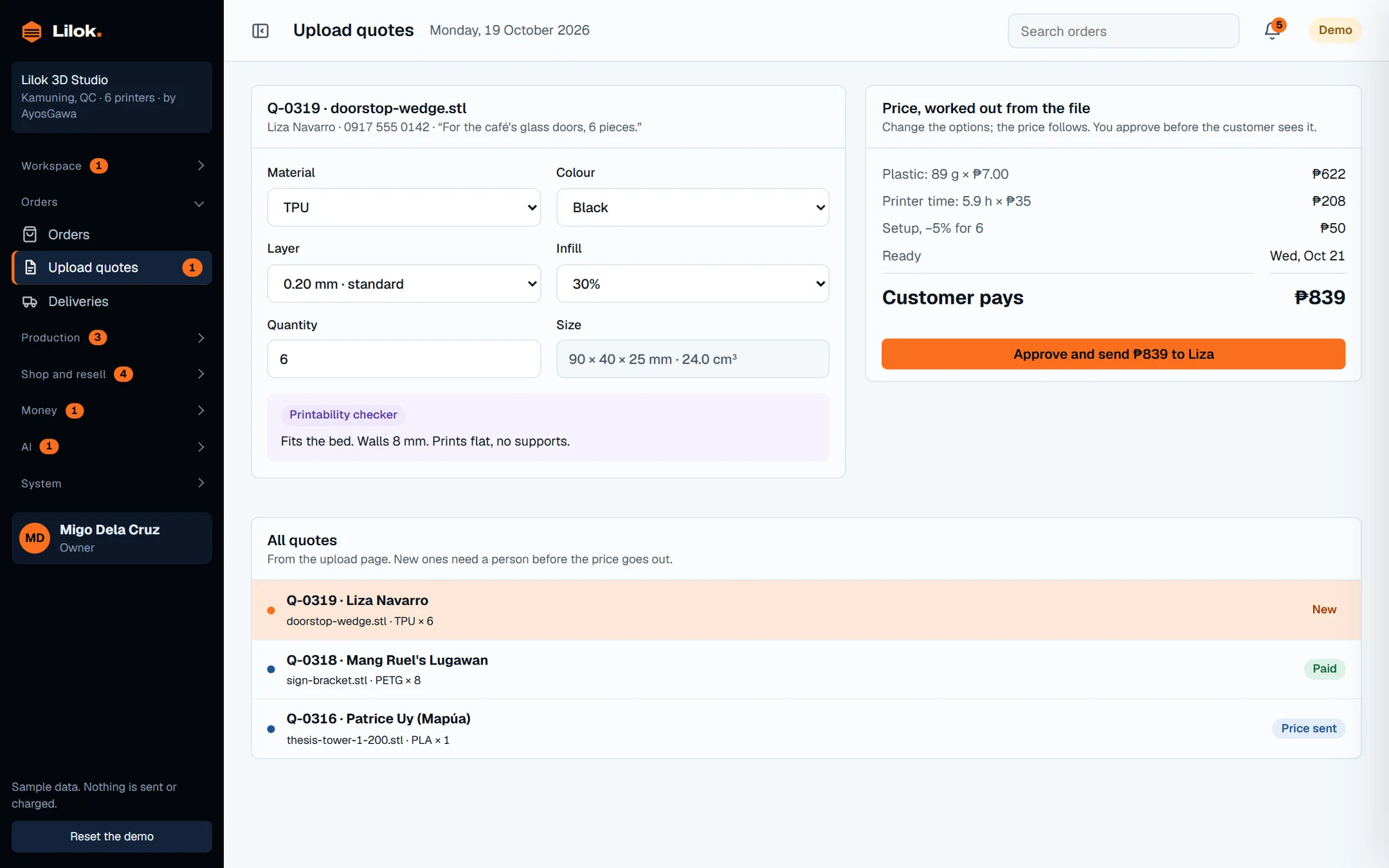
Task: Open the Infill dropdown showing 30%
Action: pyautogui.click(x=692, y=283)
